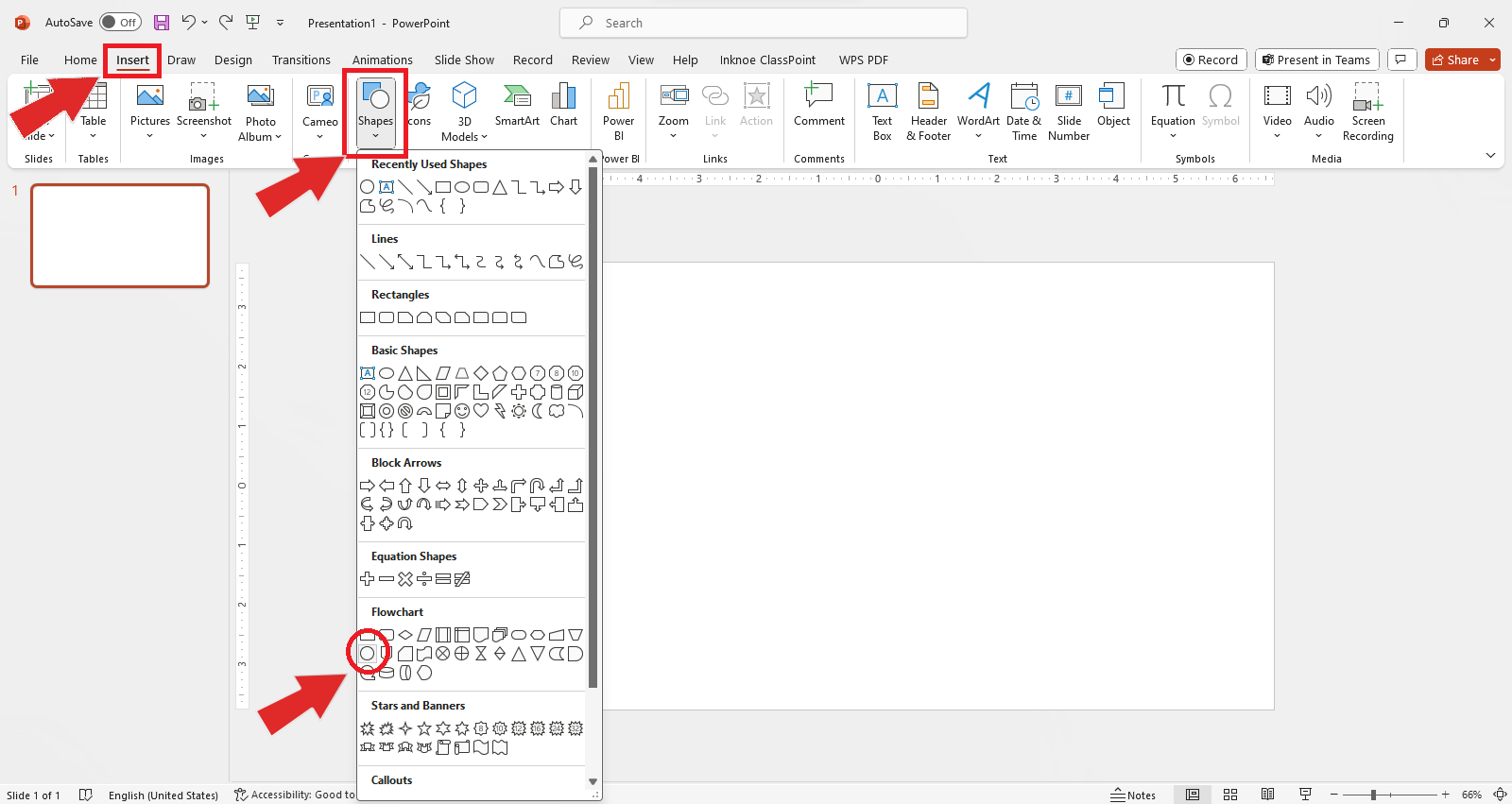The height and width of the screenshot is (804, 1512).
Task: Insert Date & Time
Action: 1024,112
